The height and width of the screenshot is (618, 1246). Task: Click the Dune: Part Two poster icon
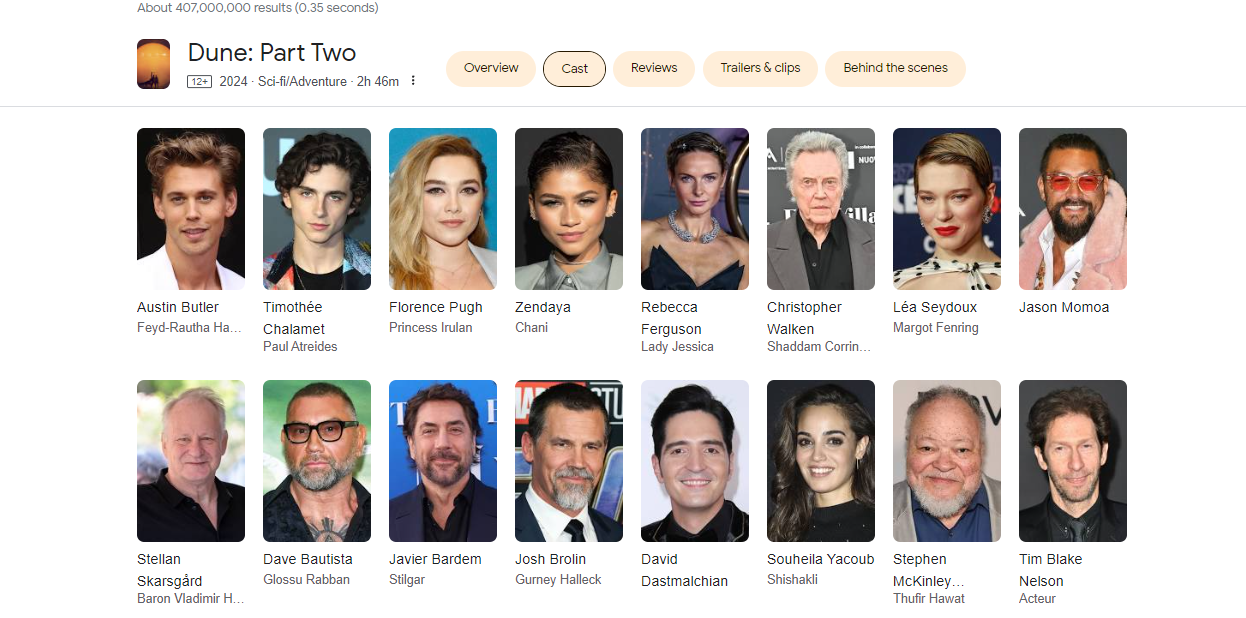[x=153, y=64]
